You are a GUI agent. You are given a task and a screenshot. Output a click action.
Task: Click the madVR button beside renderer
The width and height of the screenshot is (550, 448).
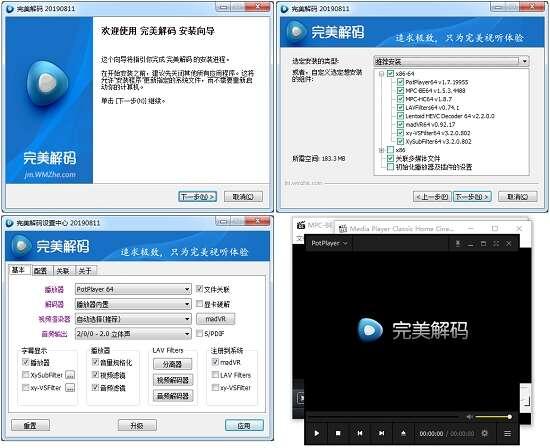(215, 319)
